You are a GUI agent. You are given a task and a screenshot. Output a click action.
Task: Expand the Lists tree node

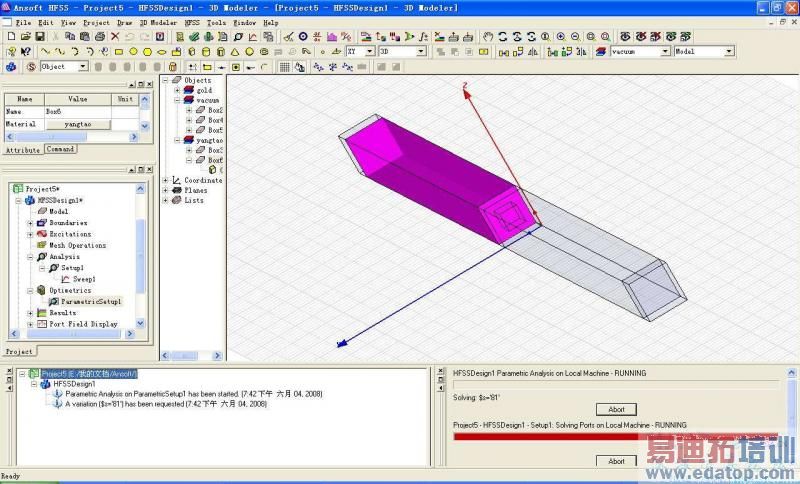pos(165,200)
